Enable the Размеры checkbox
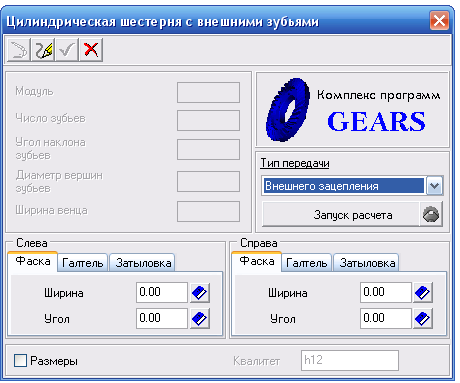This screenshot has width=460, height=383. point(20,361)
